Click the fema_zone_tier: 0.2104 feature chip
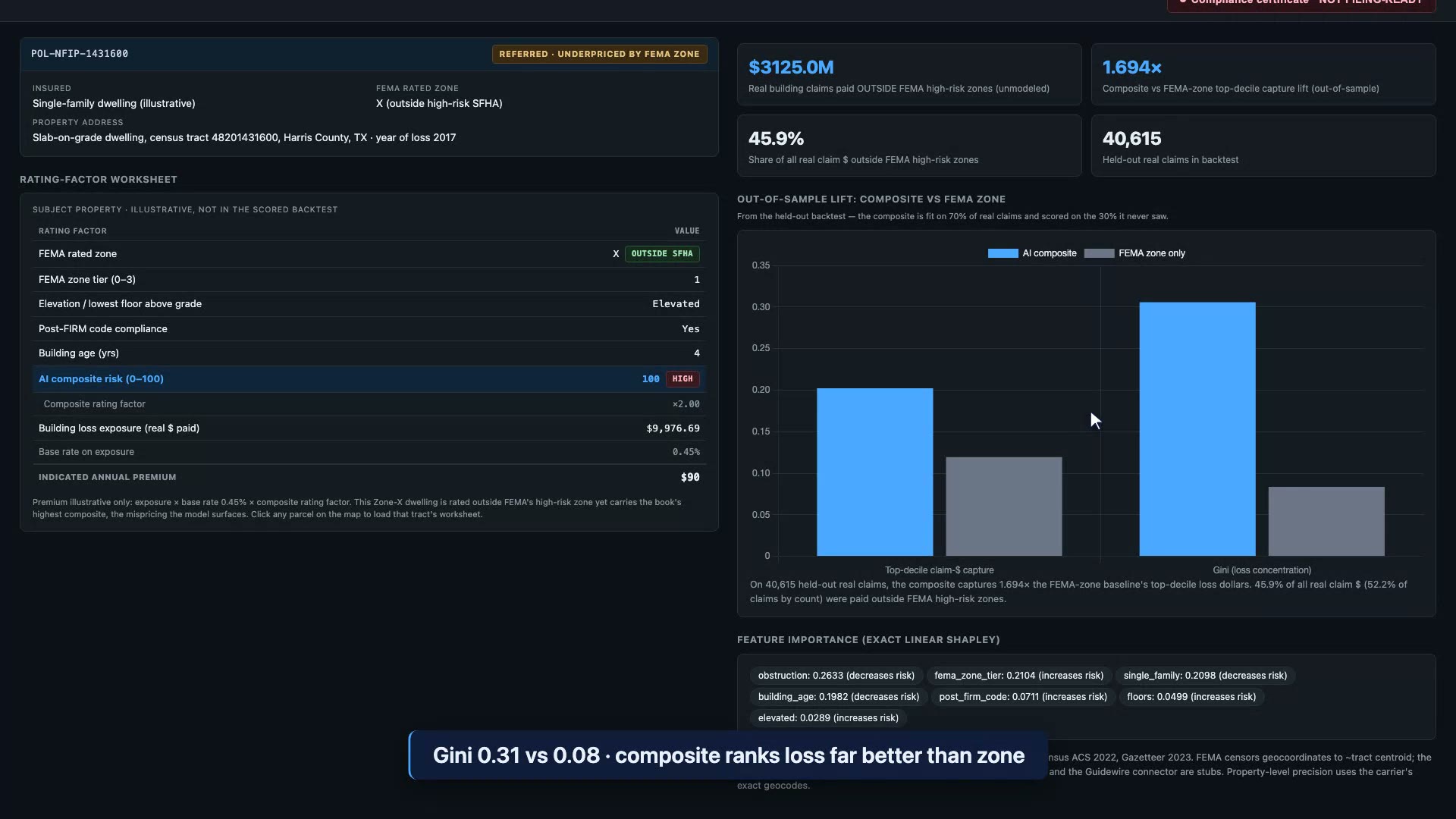1456x819 pixels. click(x=1018, y=676)
